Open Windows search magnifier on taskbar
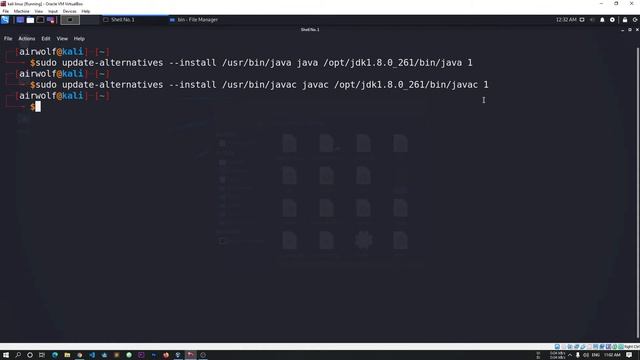 (x=18, y=355)
